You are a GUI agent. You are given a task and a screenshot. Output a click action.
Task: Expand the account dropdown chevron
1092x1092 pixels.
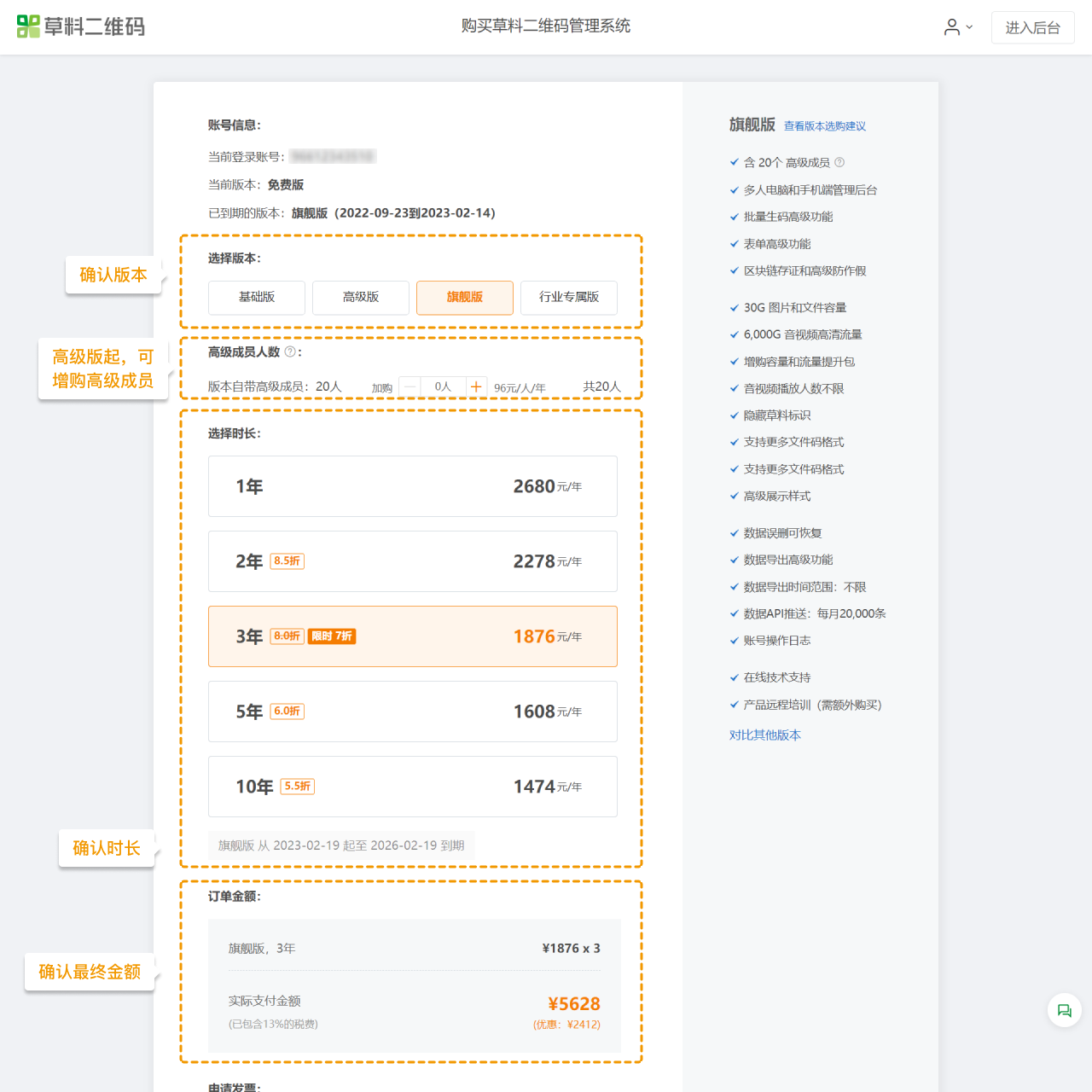click(969, 27)
